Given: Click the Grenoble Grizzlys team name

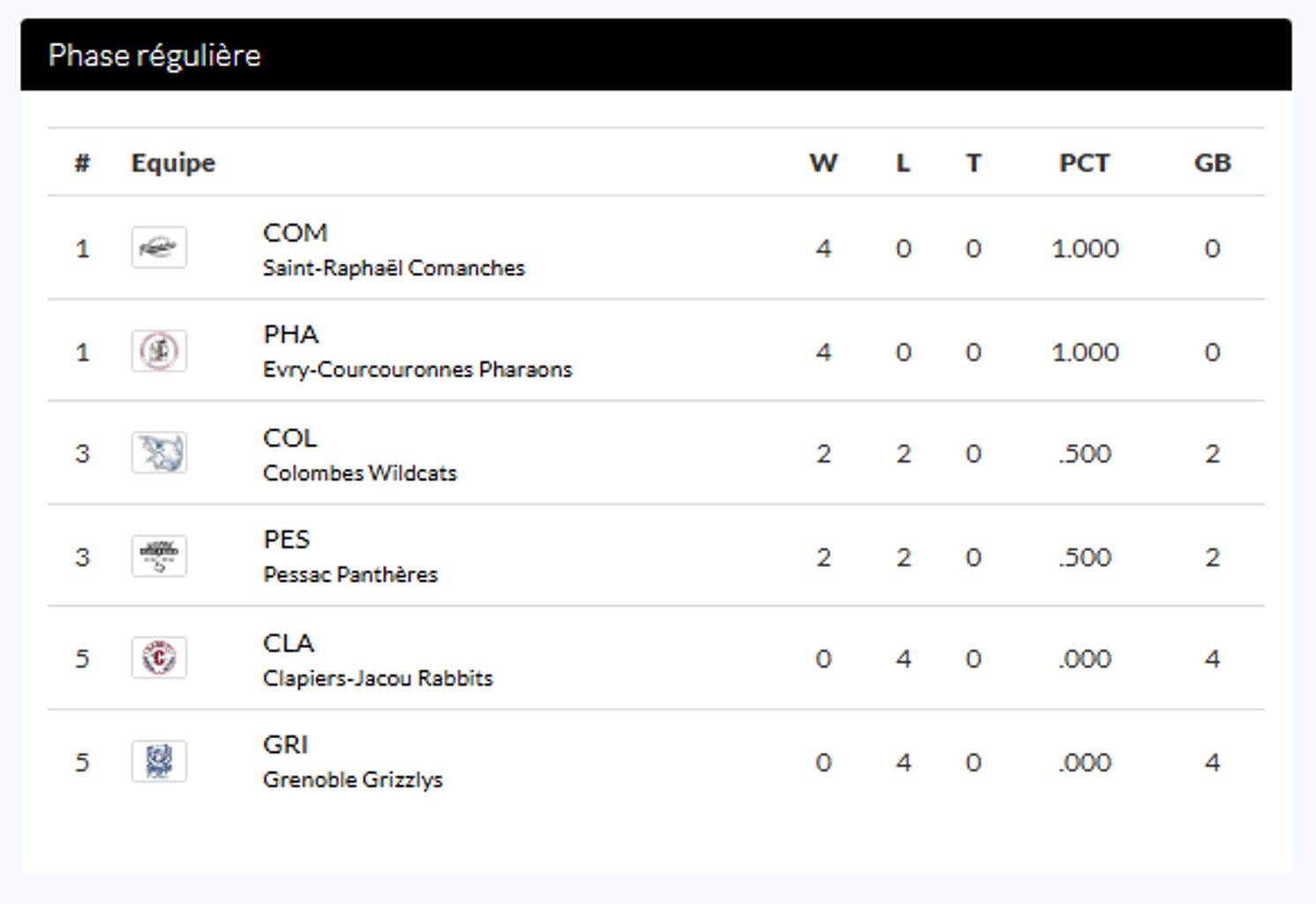Looking at the screenshot, I should tap(352, 780).
